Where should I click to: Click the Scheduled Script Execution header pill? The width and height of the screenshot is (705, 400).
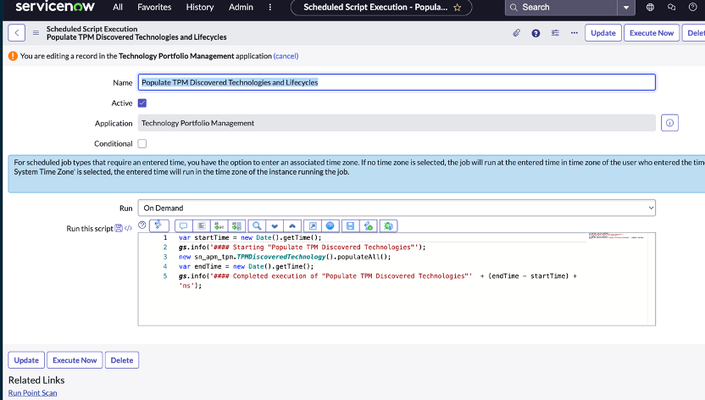coord(381,7)
